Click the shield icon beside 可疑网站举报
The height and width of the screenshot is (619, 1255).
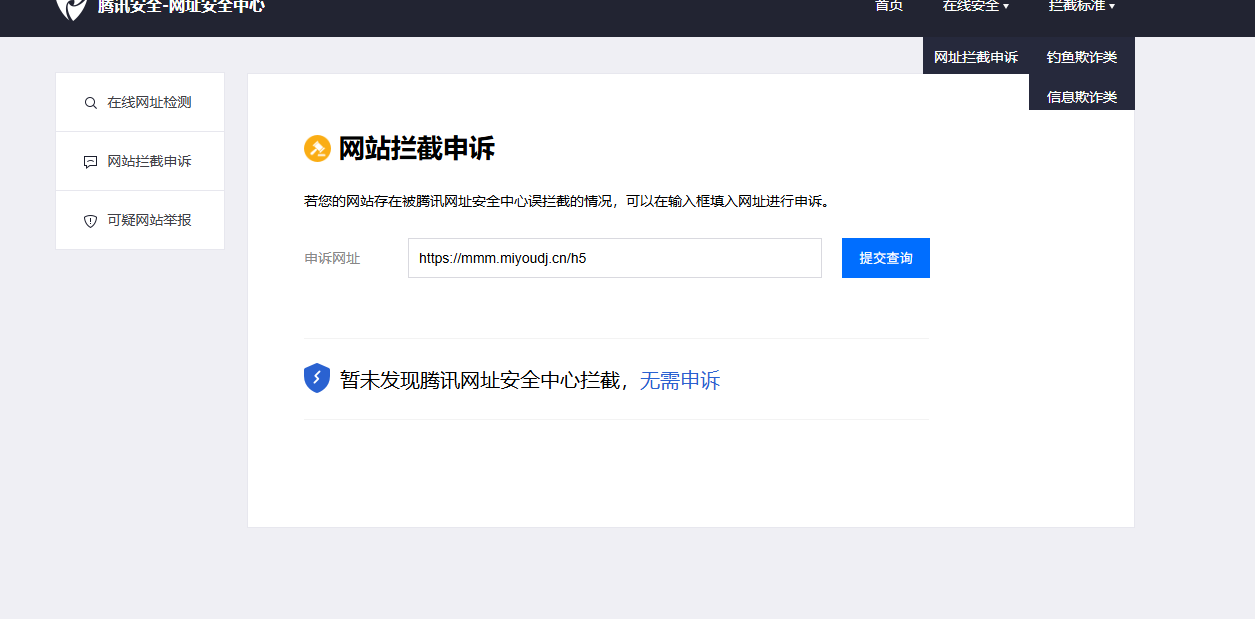point(91,220)
